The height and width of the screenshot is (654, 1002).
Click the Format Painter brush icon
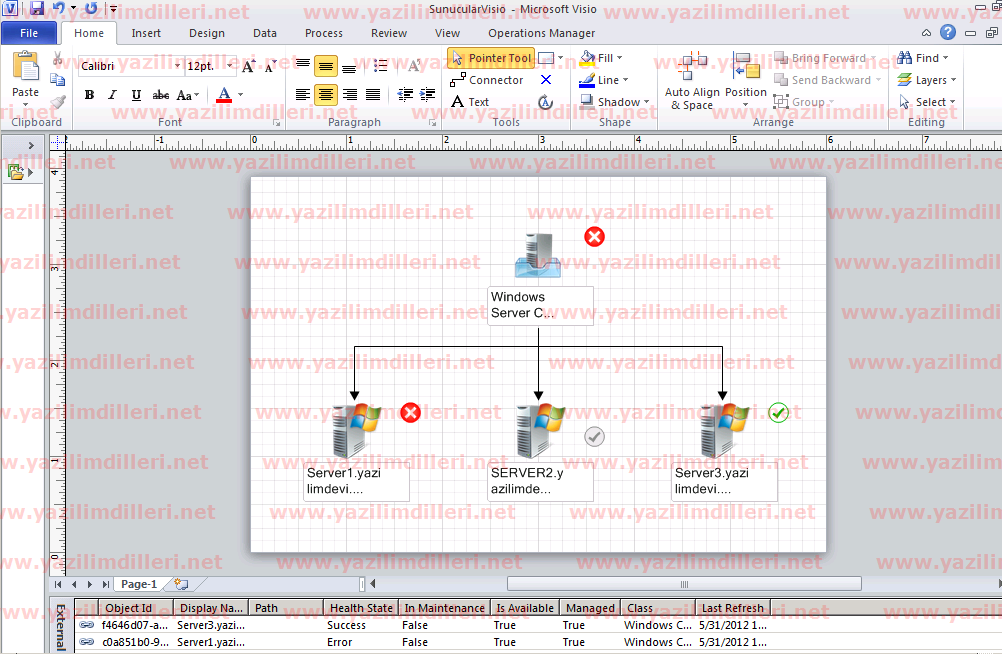(x=58, y=102)
